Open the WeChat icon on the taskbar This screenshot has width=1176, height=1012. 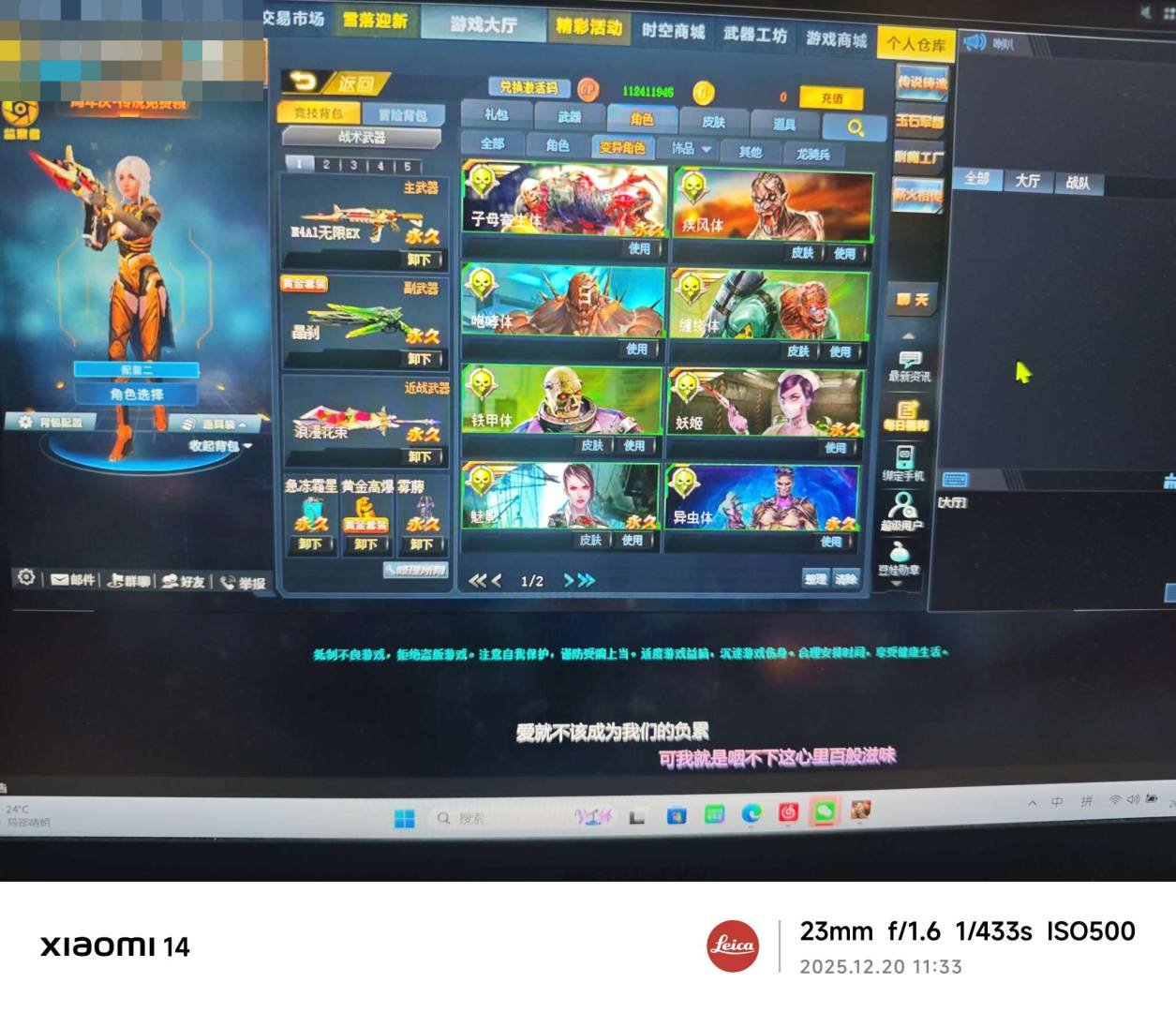tap(825, 811)
